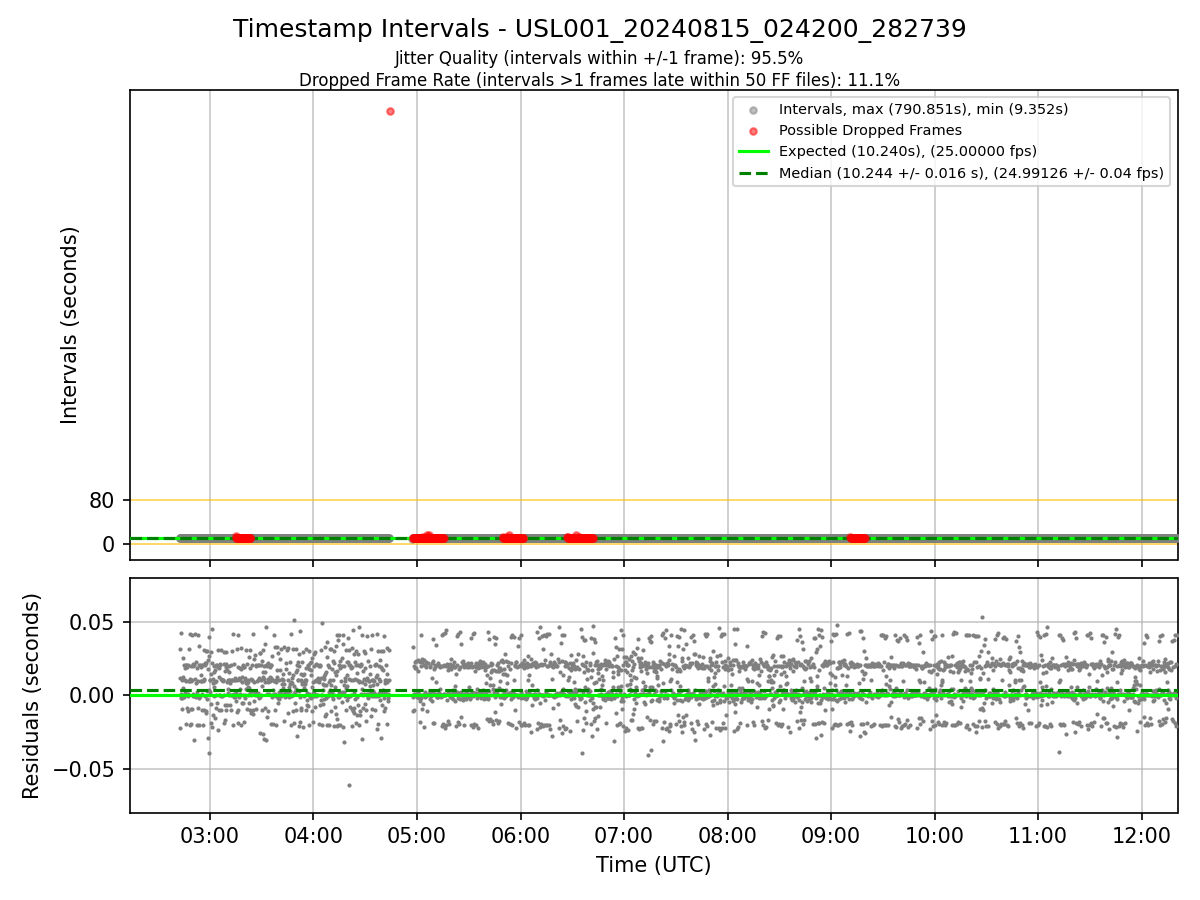Click the 06:00 time tick label
Screen dimensions: 1200x900
(520, 834)
